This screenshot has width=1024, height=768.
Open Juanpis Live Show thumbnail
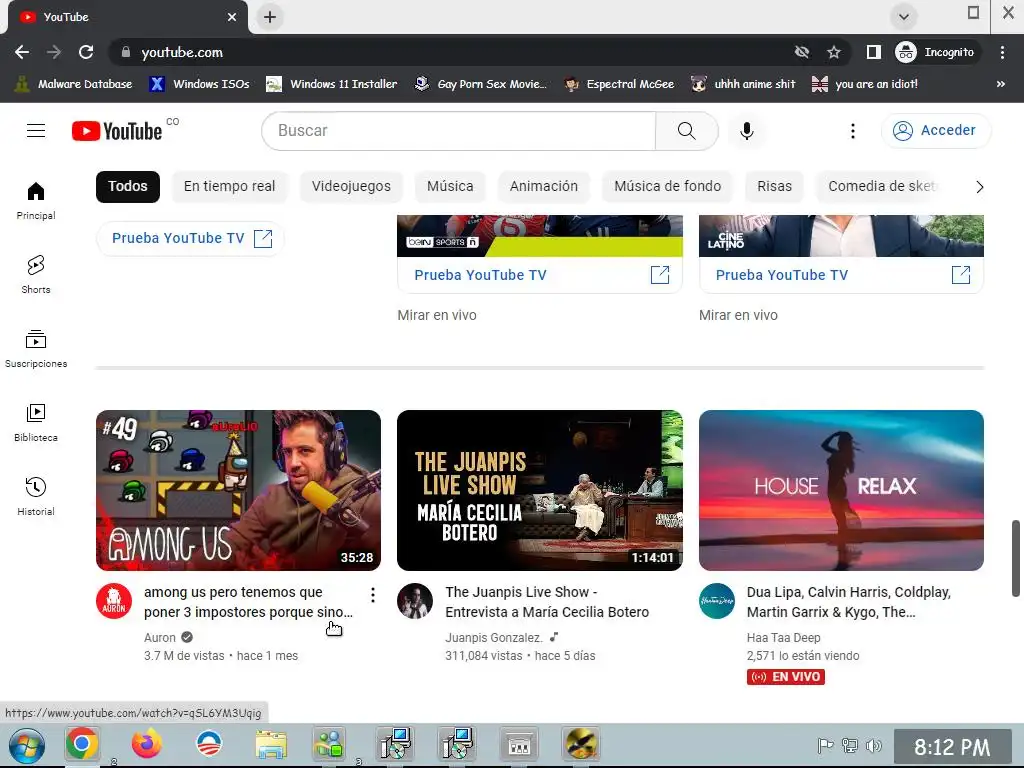[540, 490]
